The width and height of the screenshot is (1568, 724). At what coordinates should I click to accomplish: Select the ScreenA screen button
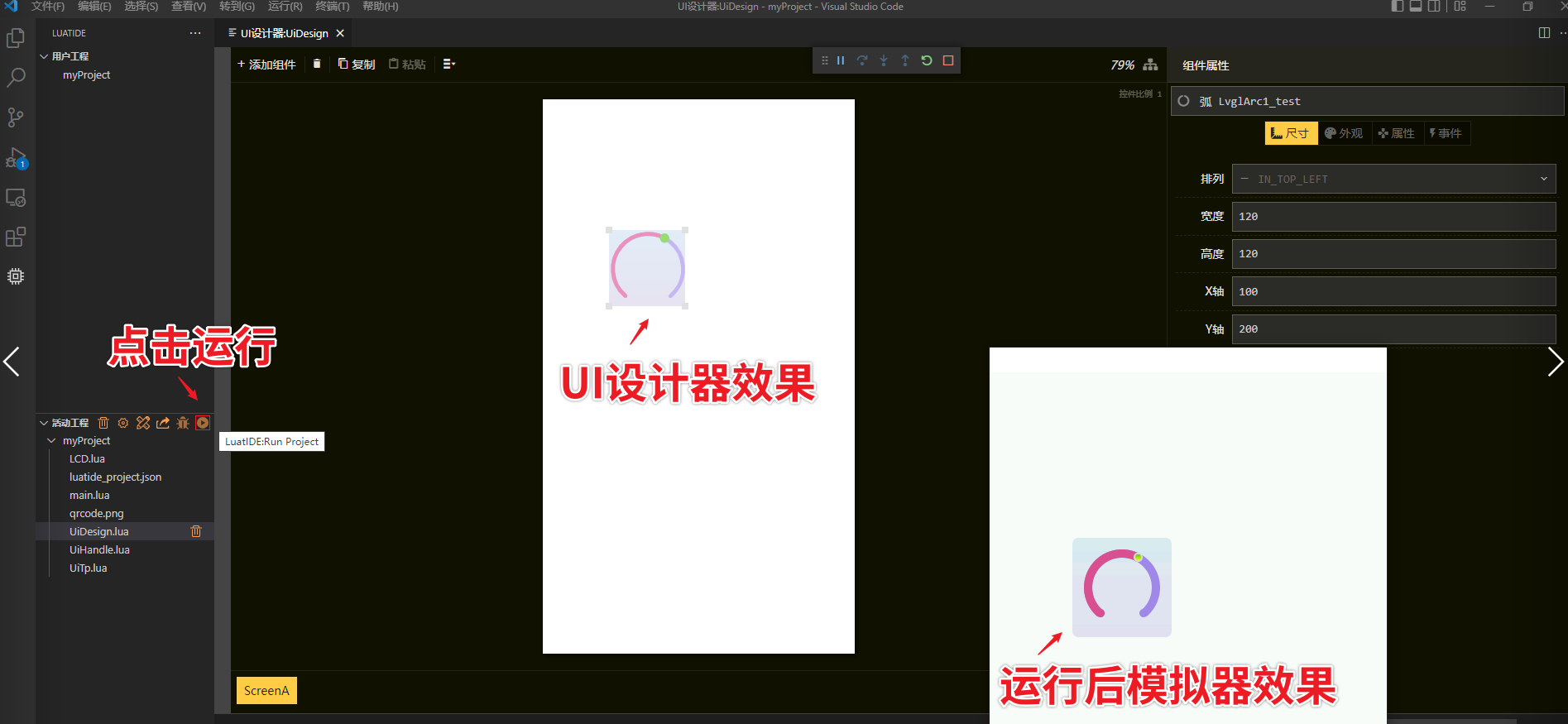pyautogui.click(x=266, y=690)
